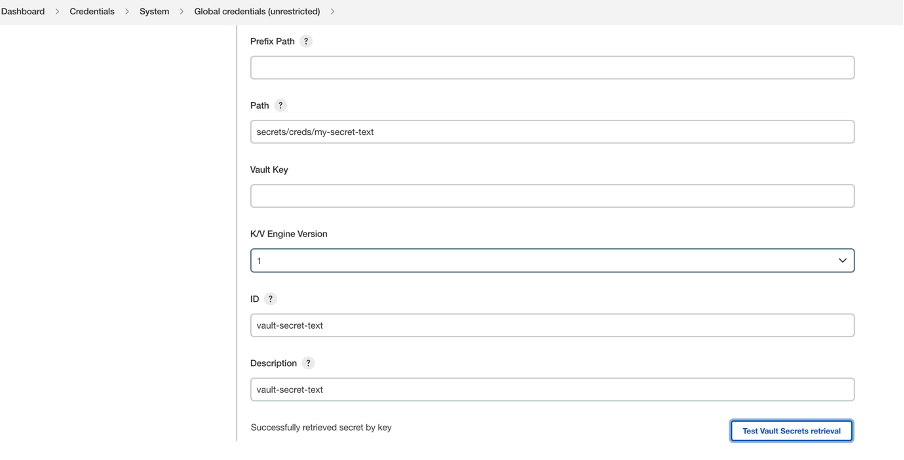The image size is (904, 460).
Task: Open help for Prefix Path field
Action: pos(306,41)
